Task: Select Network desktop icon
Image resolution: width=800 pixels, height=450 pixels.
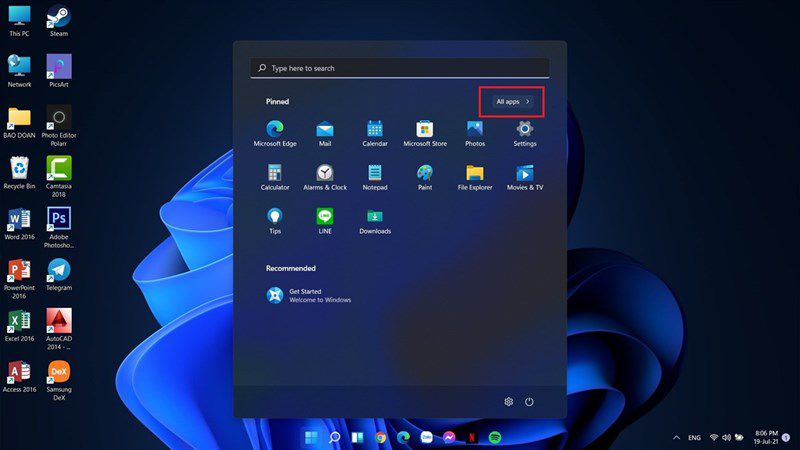Action: coord(19,71)
